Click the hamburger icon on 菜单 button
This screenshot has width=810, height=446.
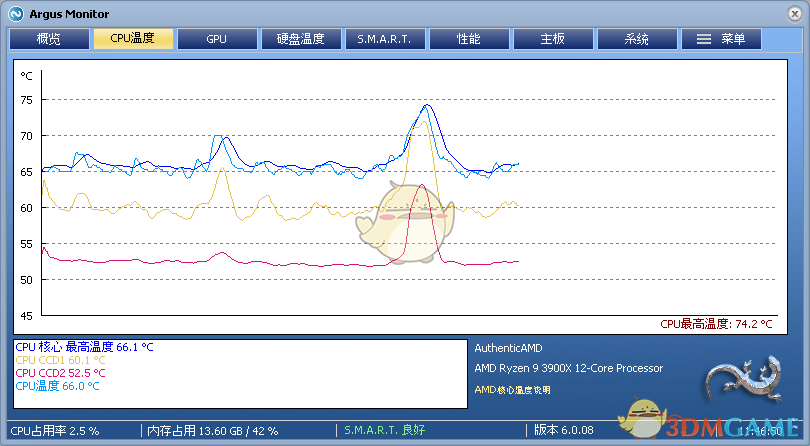(x=704, y=39)
